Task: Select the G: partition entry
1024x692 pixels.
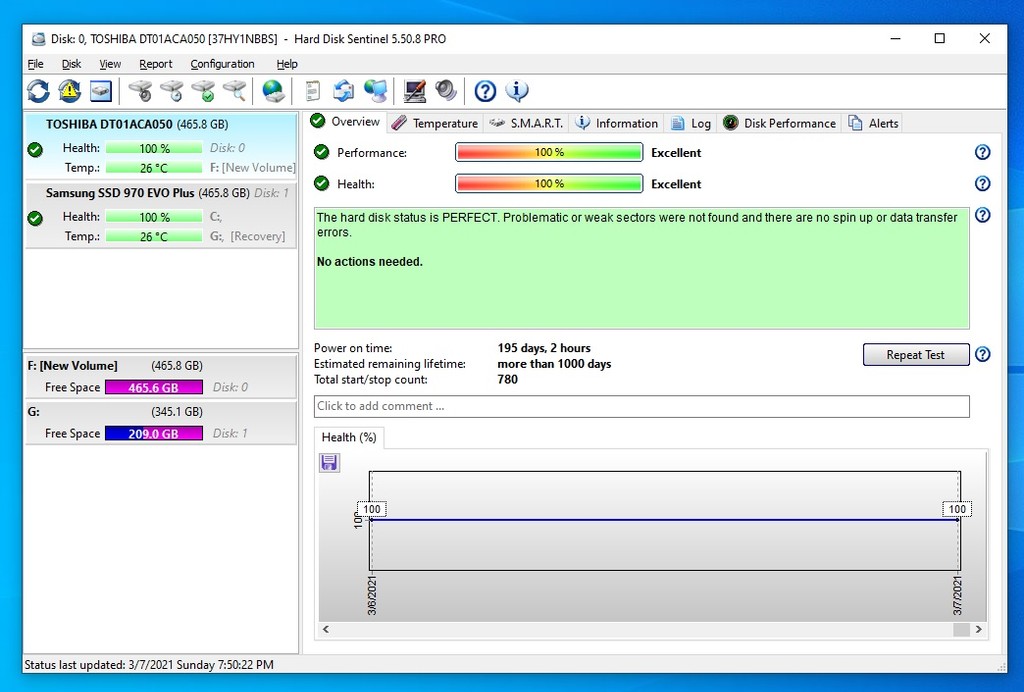Action: tap(161, 422)
